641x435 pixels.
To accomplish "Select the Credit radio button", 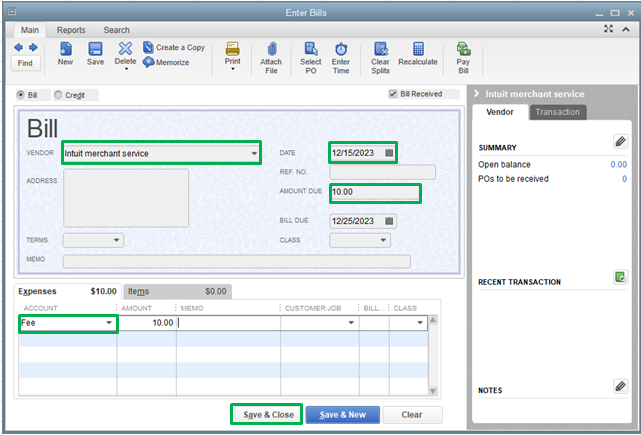I will [58, 95].
